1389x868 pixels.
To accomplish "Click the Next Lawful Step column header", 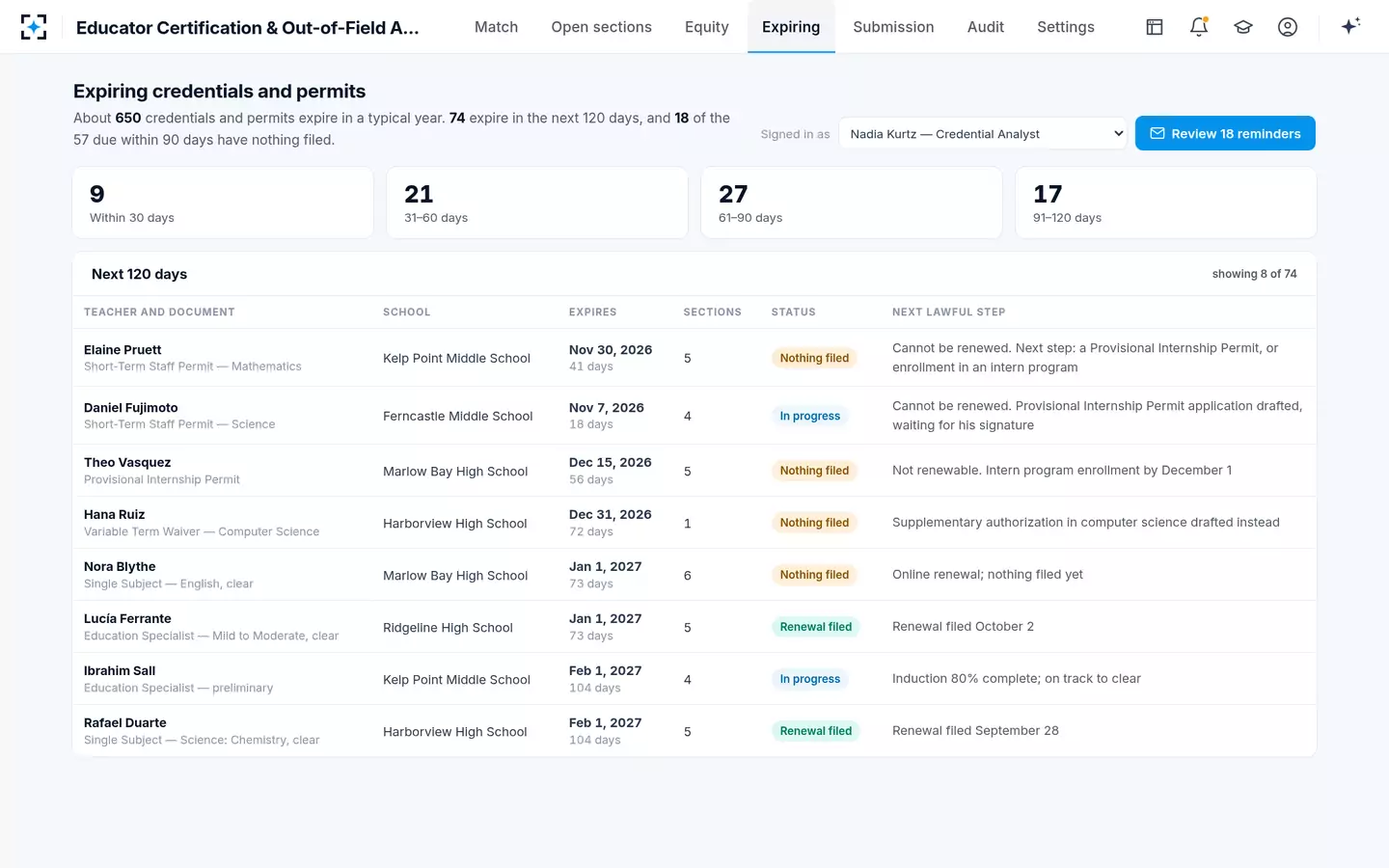I will click(x=949, y=312).
